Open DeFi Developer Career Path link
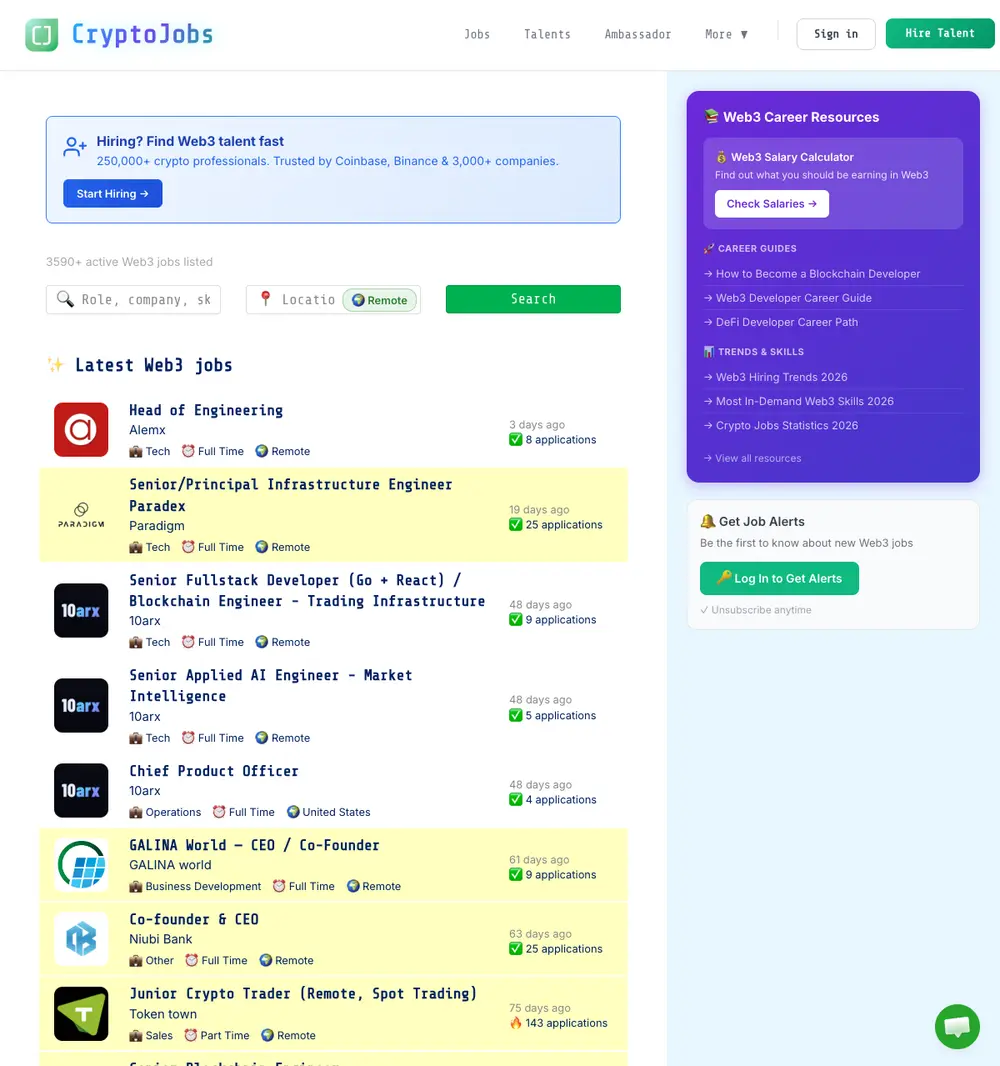 point(787,322)
